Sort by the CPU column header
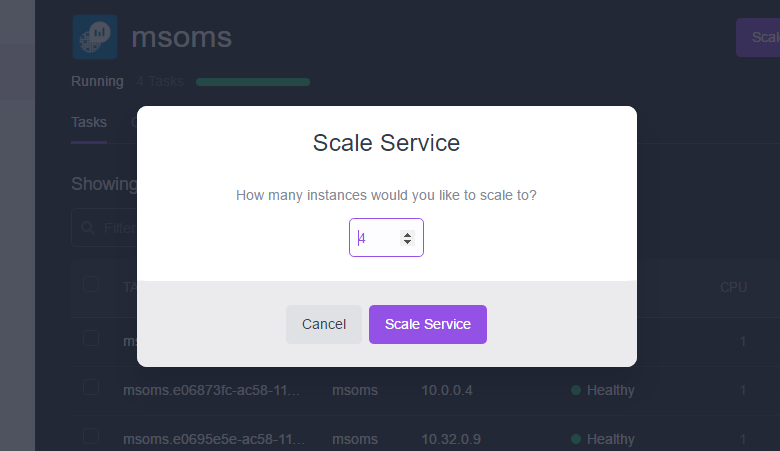The width and height of the screenshot is (780, 451). pos(733,287)
